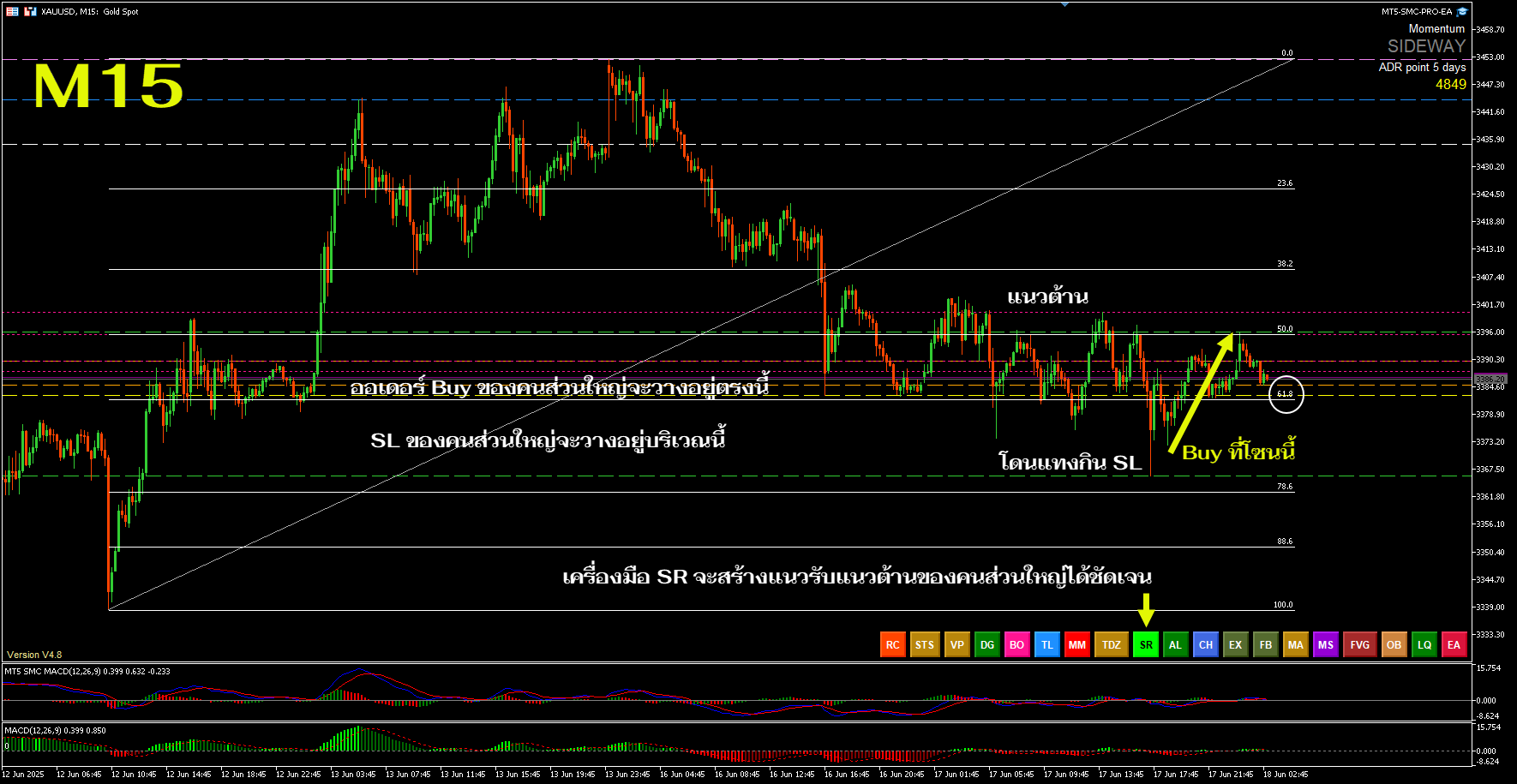Select the VP volume profile button
The image size is (1517, 784).
957,645
